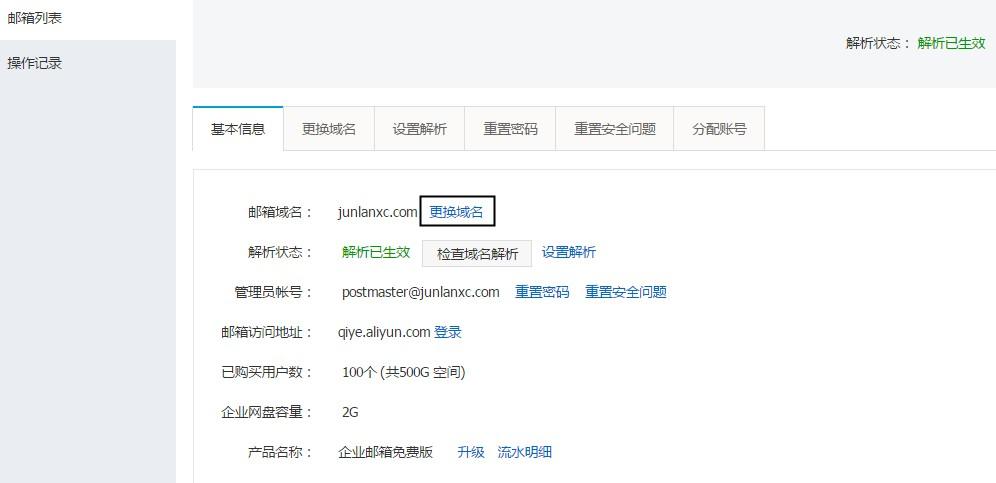Click the junlanxc.com domain text

(377, 212)
